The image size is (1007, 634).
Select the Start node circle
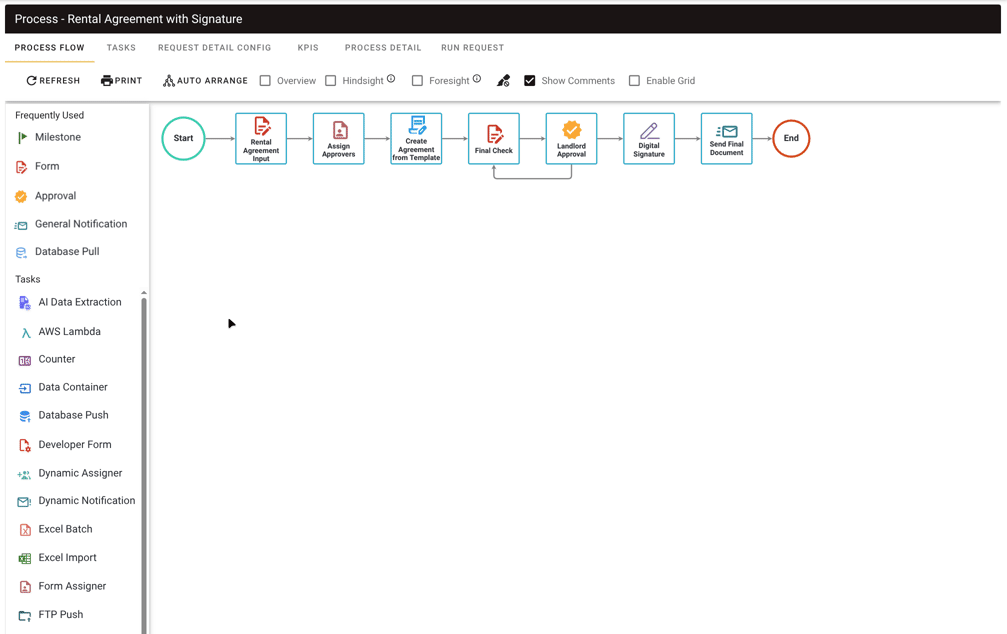pyautogui.click(x=183, y=139)
